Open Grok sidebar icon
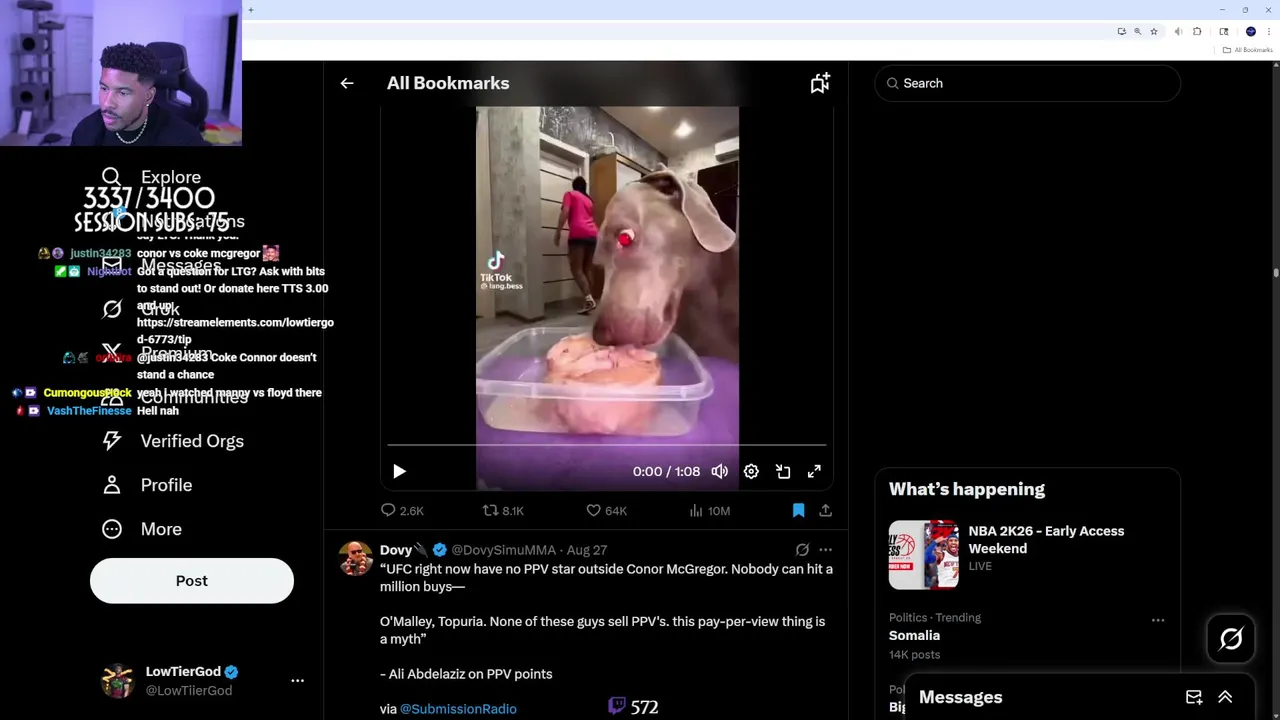 pyautogui.click(x=112, y=309)
